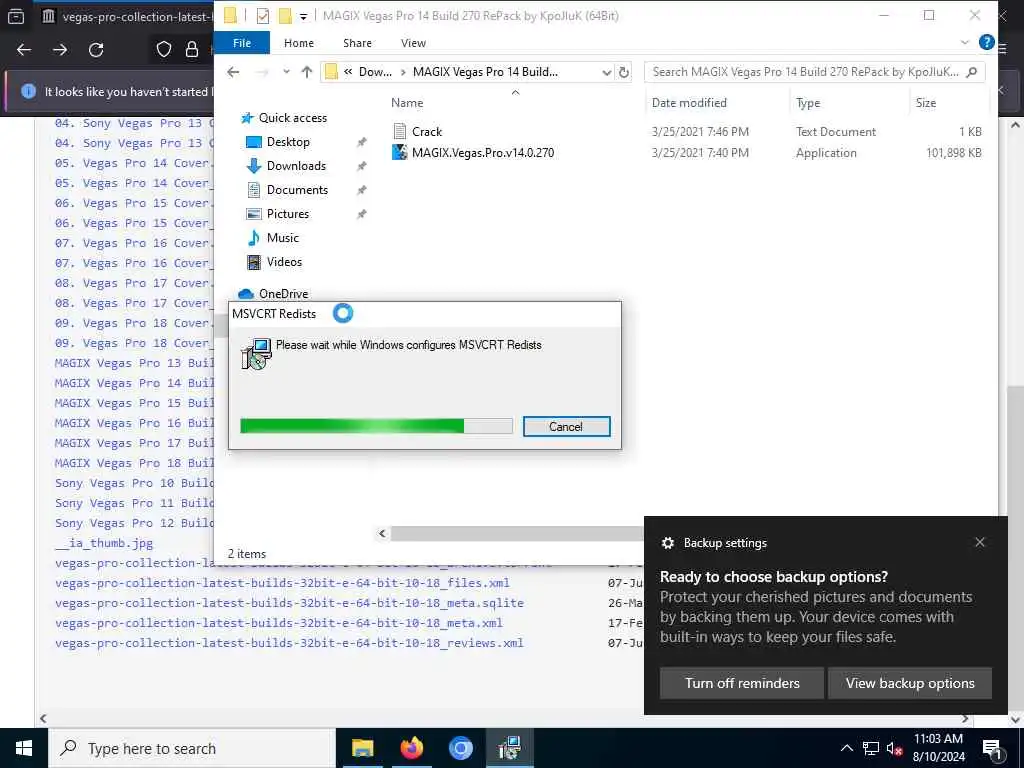Click the properties checkmark toolbar icon

pos(263,16)
